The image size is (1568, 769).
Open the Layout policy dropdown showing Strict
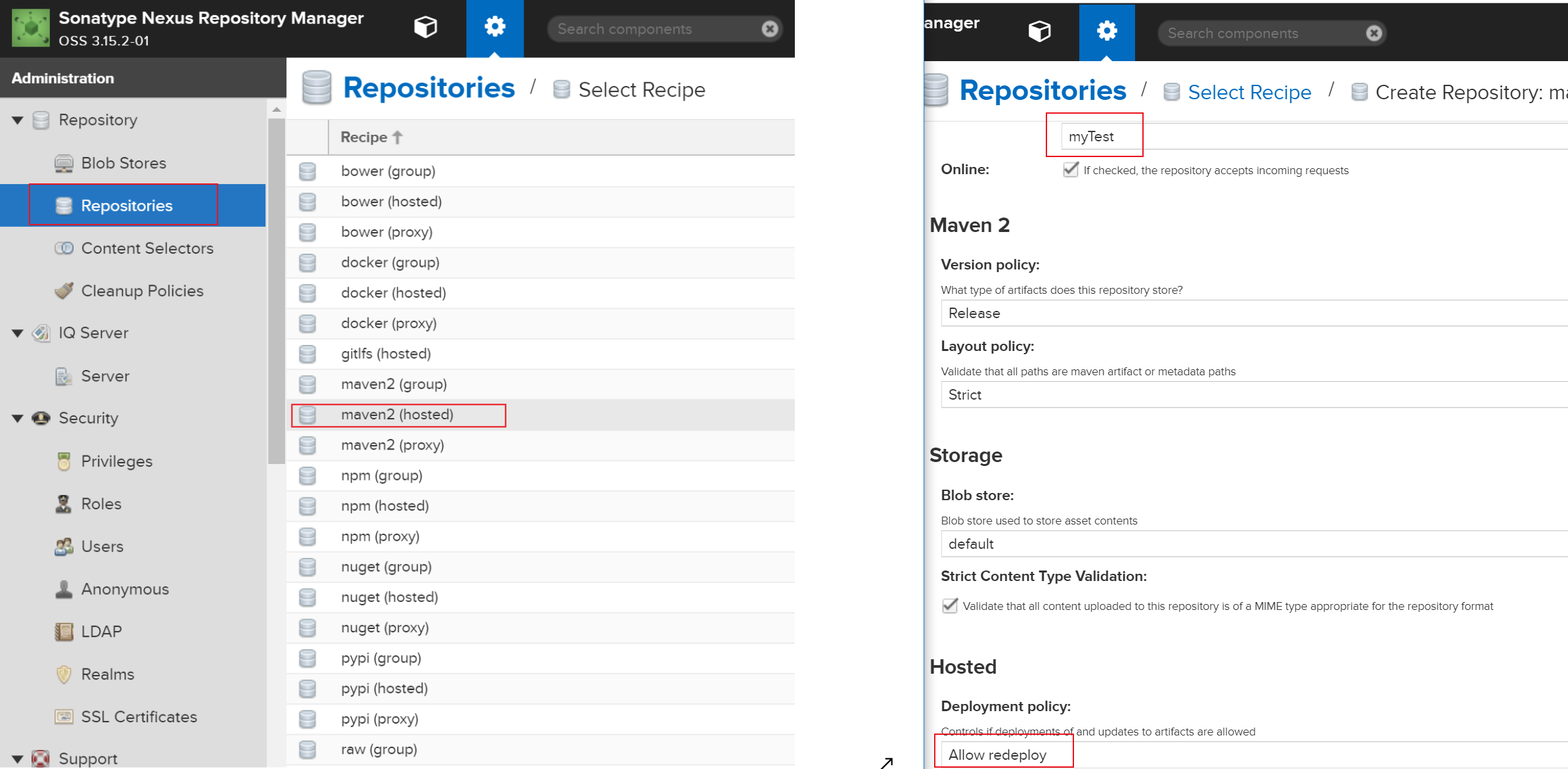[x=1254, y=395]
